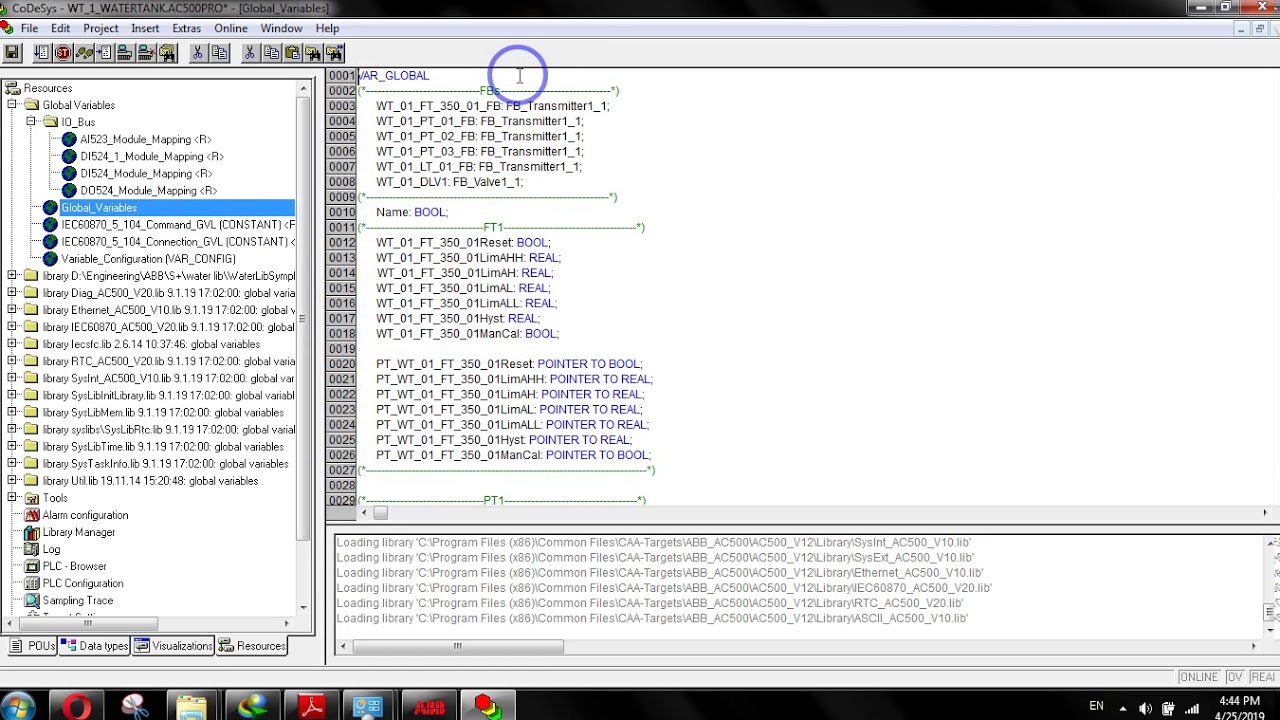Click the Toggle breakpoint toolbar icon
Image resolution: width=1280 pixels, height=720 pixels.
point(104,53)
